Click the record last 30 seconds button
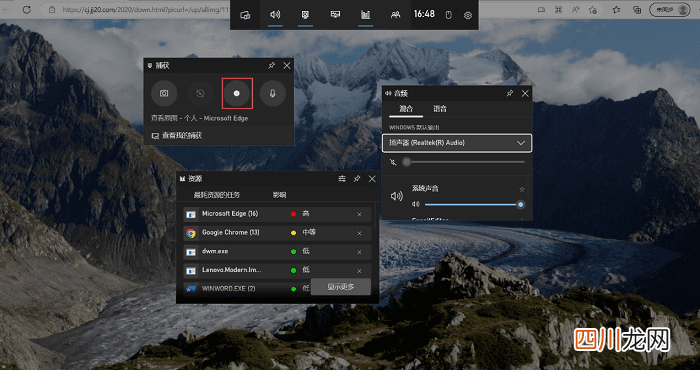This screenshot has height=370, width=700. click(x=200, y=93)
